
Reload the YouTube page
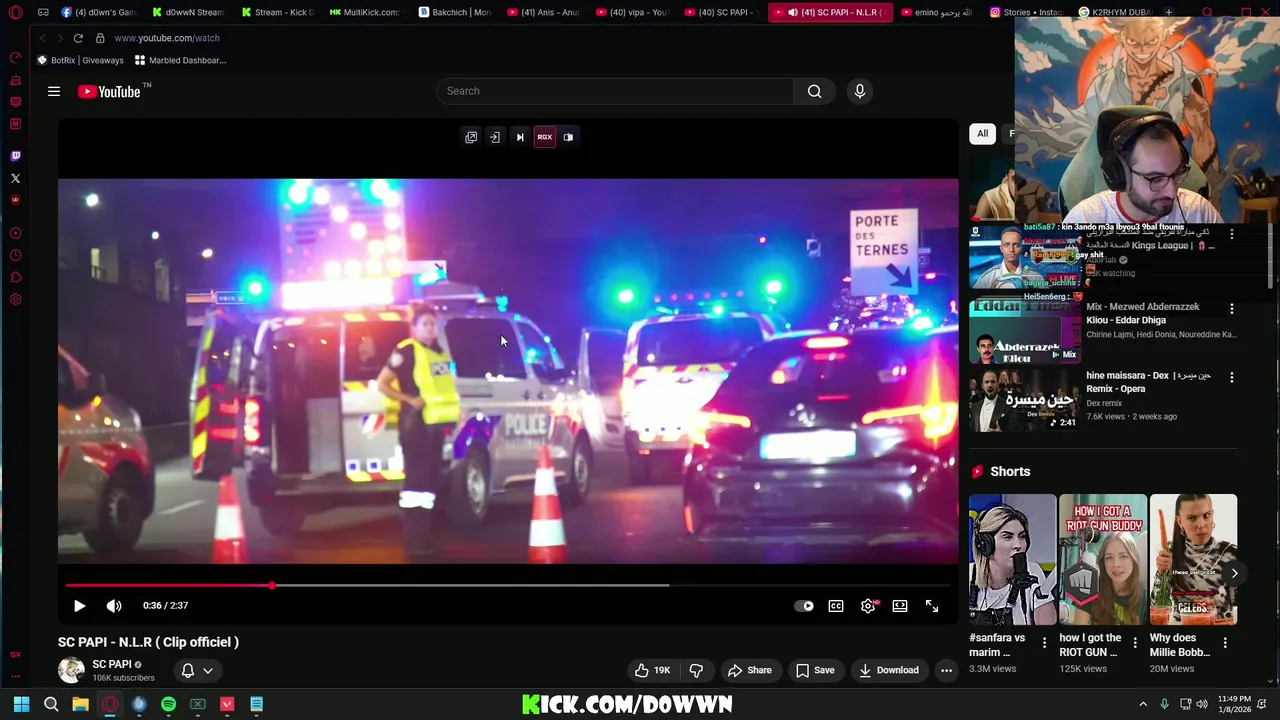tap(78, 38)
